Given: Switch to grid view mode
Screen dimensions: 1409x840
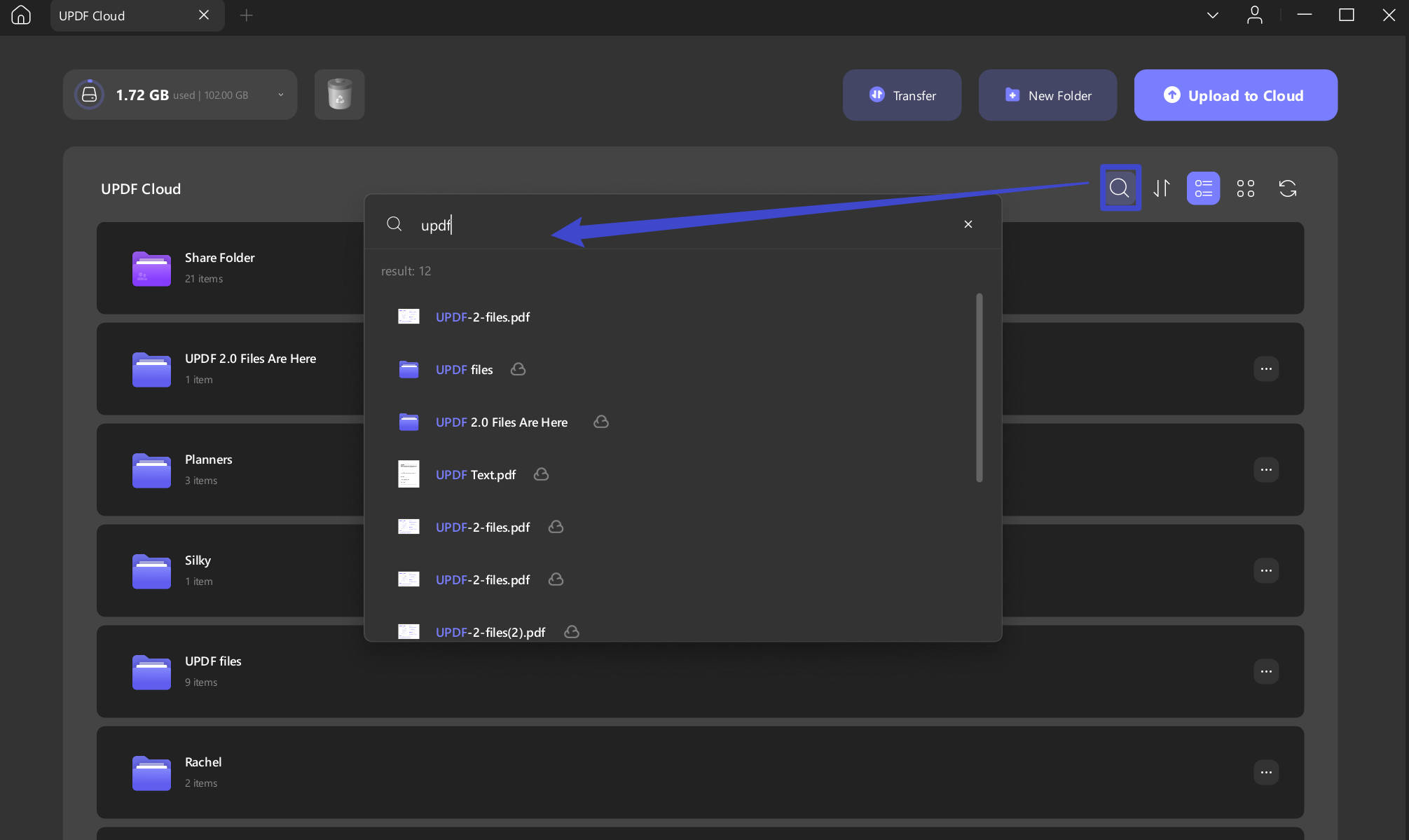Looking at the screenshot, I should click(x=1245, y=188).
